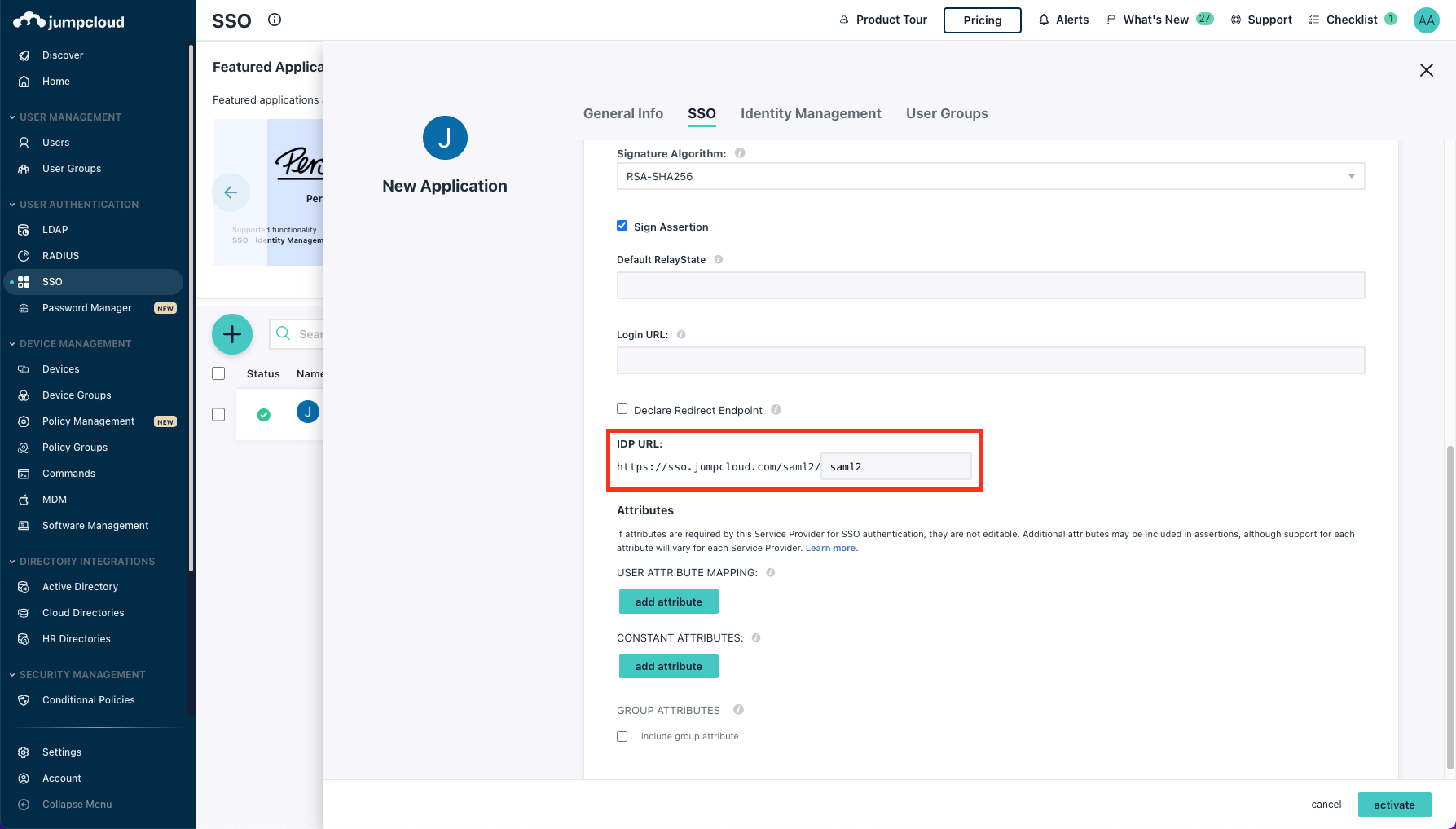The image size is (1456, 829).
Task: Click the SSO page info icon
Action: pos(275,20)
